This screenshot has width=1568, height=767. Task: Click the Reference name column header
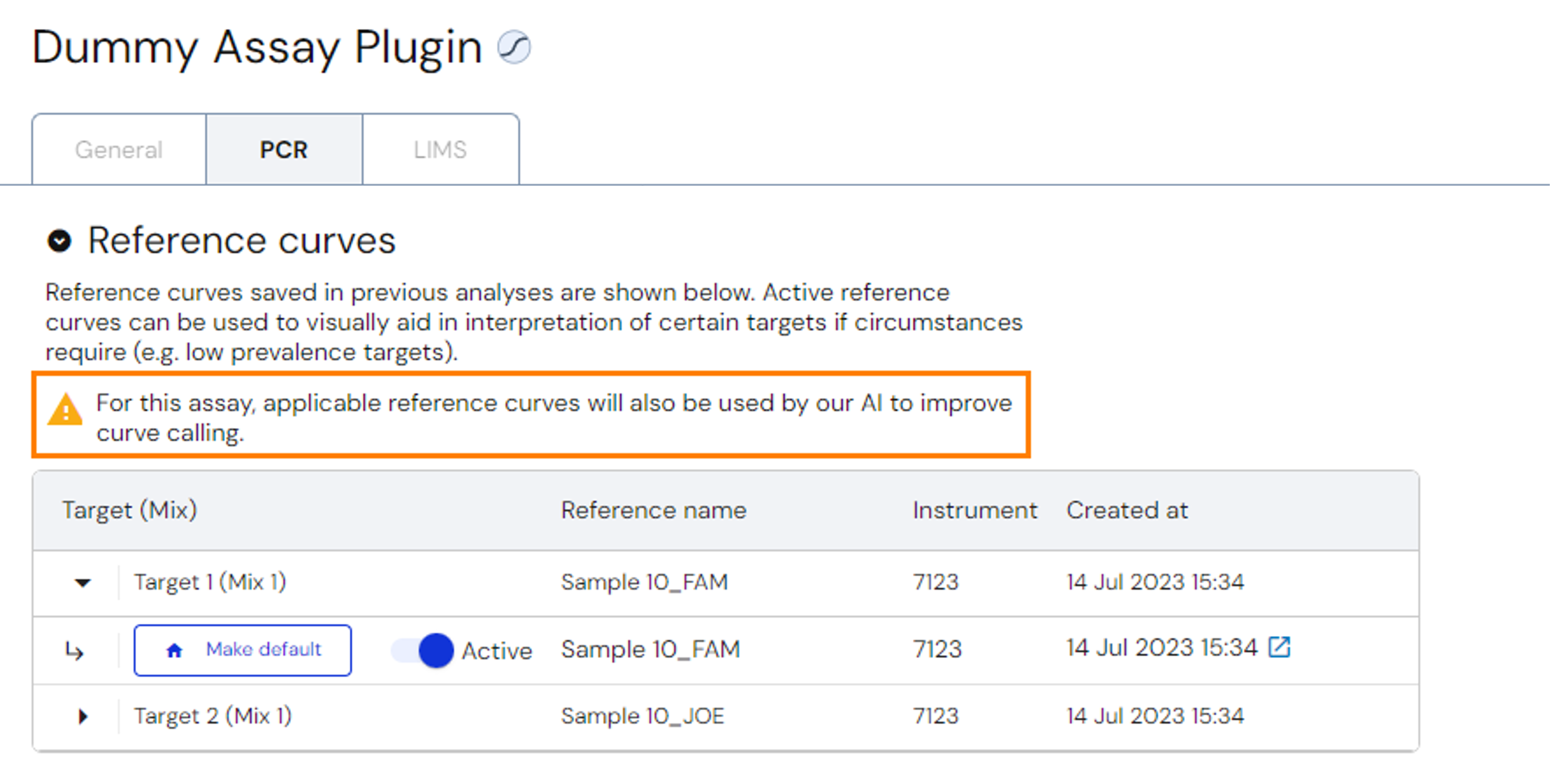[653, 510]
